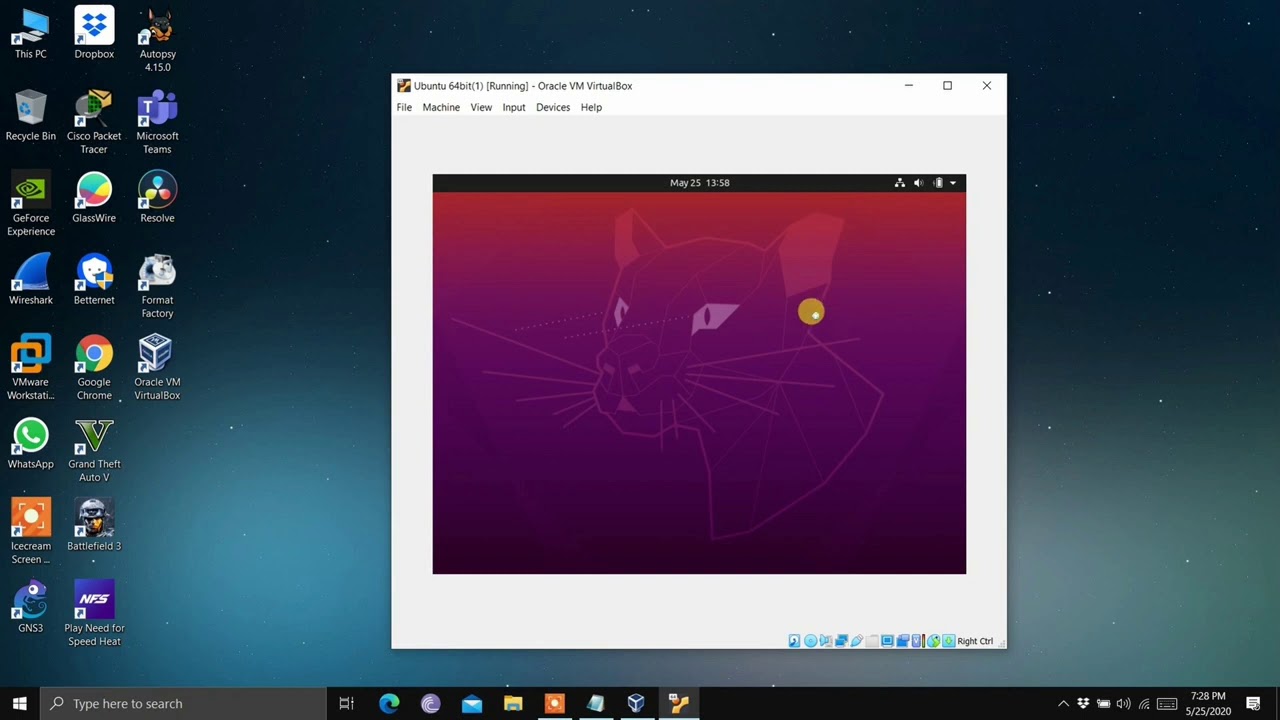Click the audio icon in VirtualBox status bar
The width and height of the screenshot is (1280, 720).
826,641
